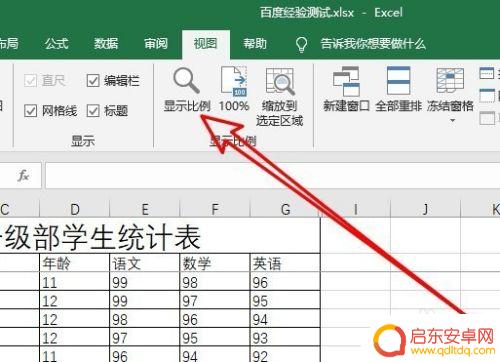Select the 年龄 header cell
This screenshot has height=362, width=500.
point(75,263)
